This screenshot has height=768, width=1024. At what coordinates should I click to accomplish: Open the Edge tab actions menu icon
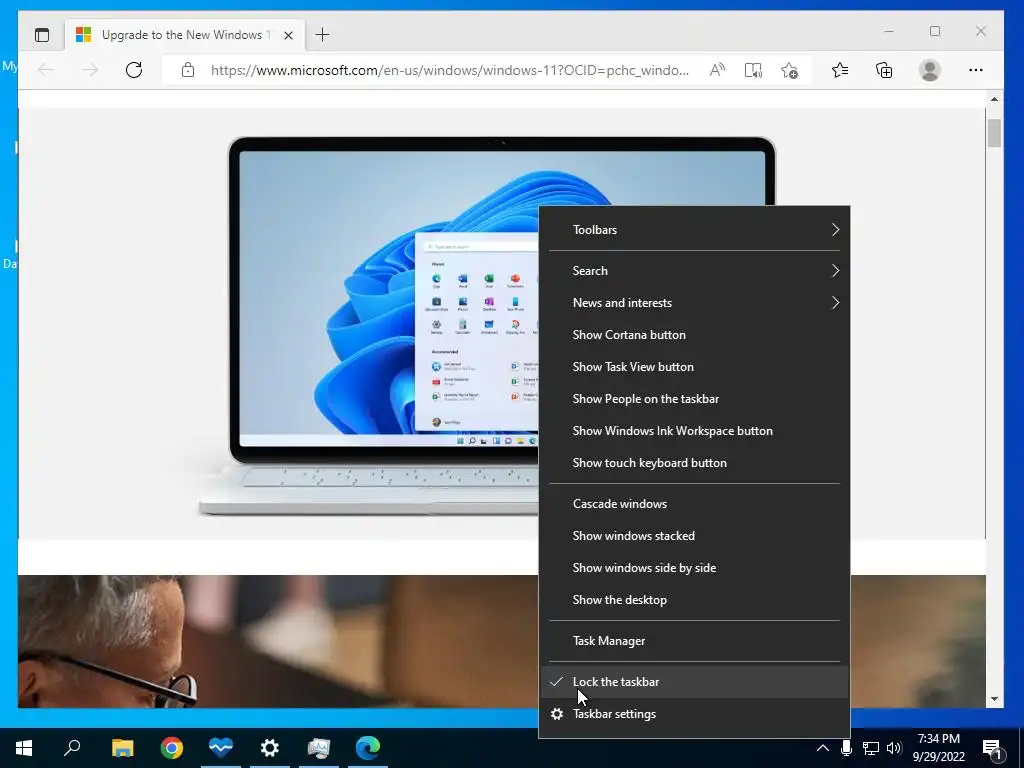pos(42,35)
